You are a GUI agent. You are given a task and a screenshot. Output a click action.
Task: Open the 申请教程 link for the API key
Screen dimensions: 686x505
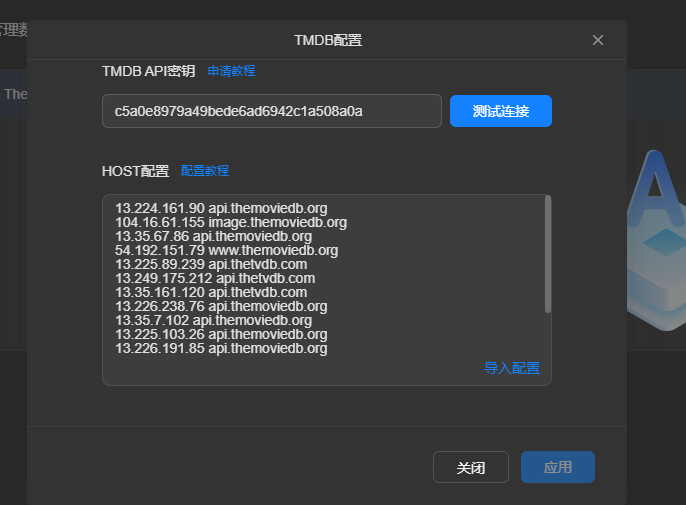click(x=231, y=71)
